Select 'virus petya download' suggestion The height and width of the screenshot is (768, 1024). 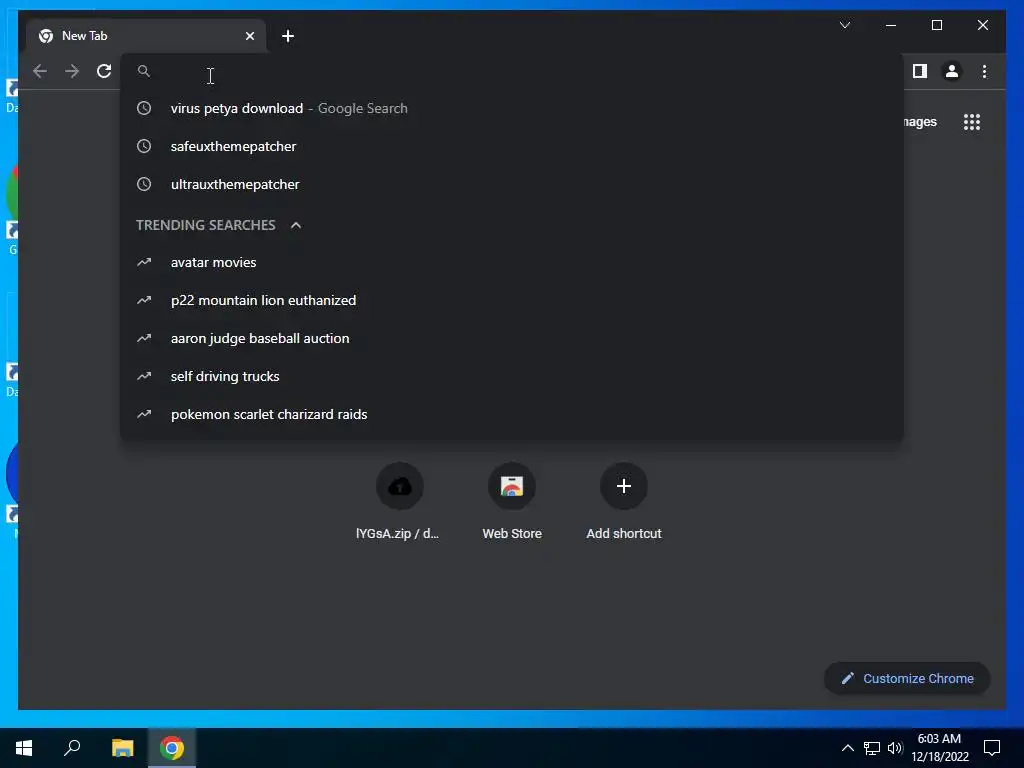[x=512, y=108]
